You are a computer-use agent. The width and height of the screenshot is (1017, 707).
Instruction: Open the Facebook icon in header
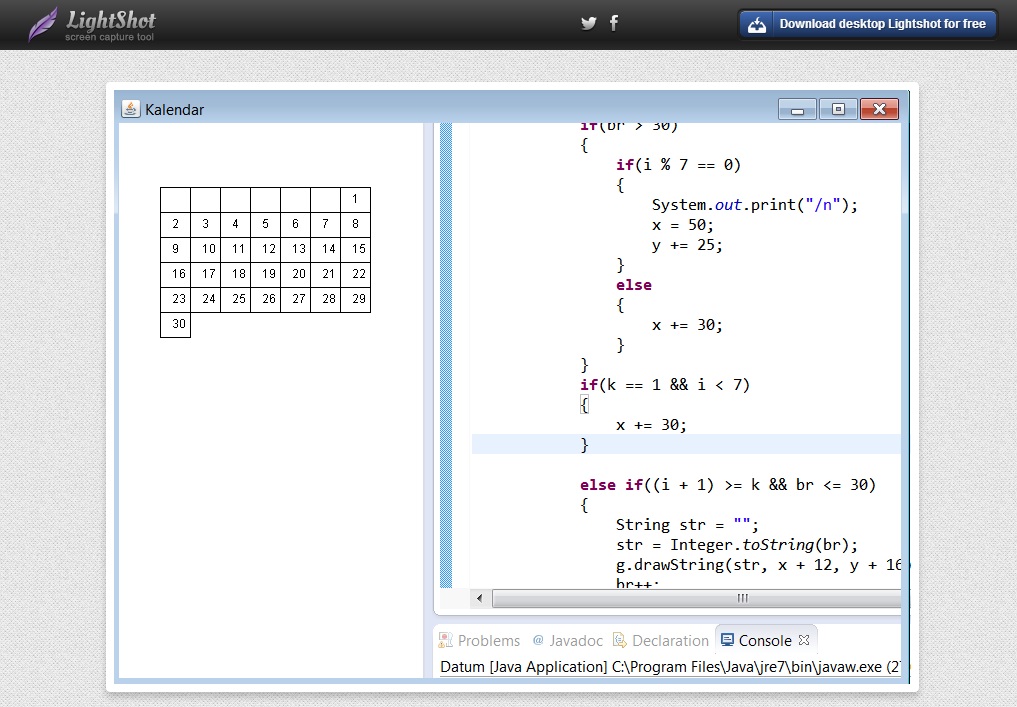614,23
